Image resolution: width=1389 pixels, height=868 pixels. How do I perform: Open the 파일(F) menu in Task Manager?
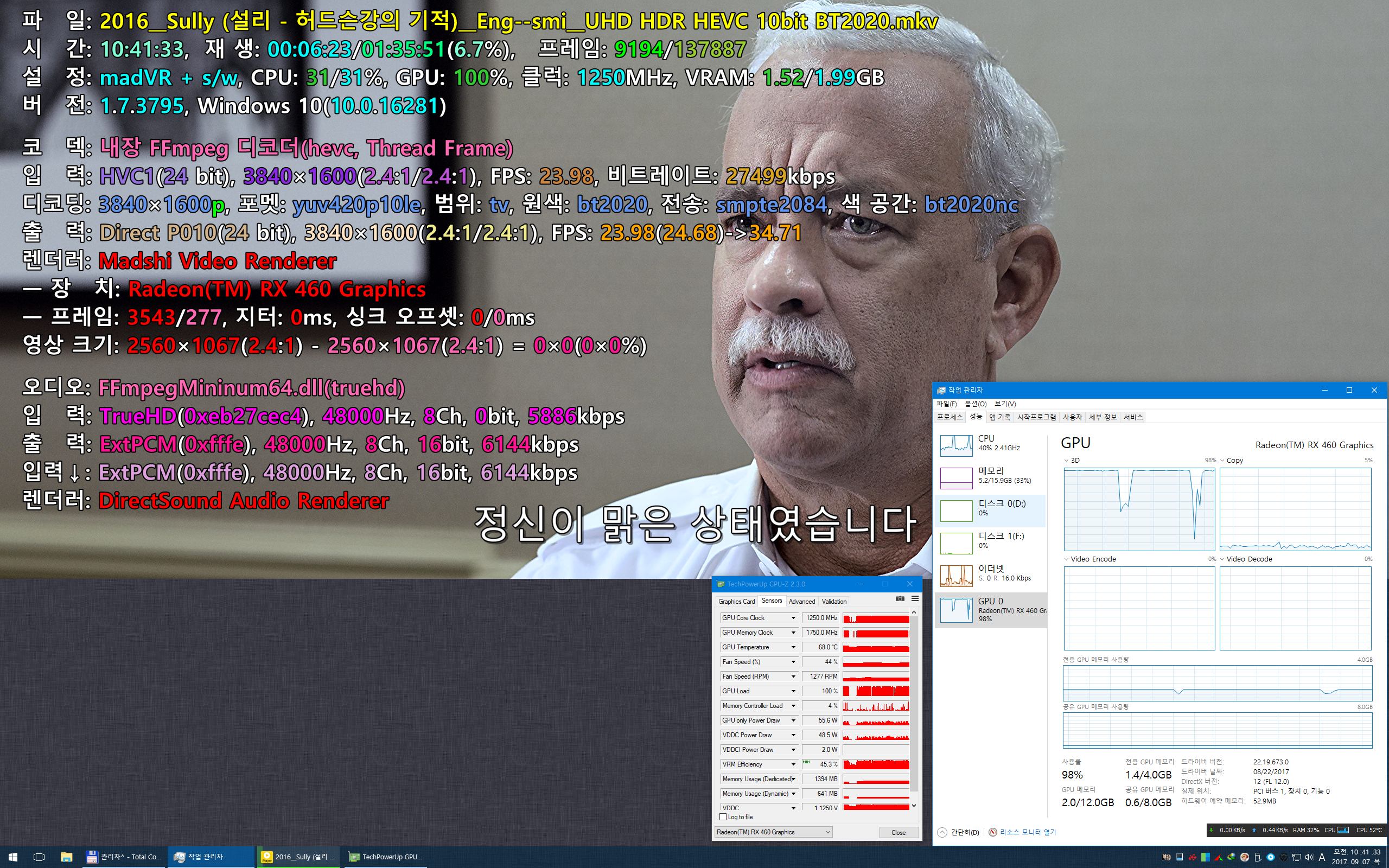[946, 404]
